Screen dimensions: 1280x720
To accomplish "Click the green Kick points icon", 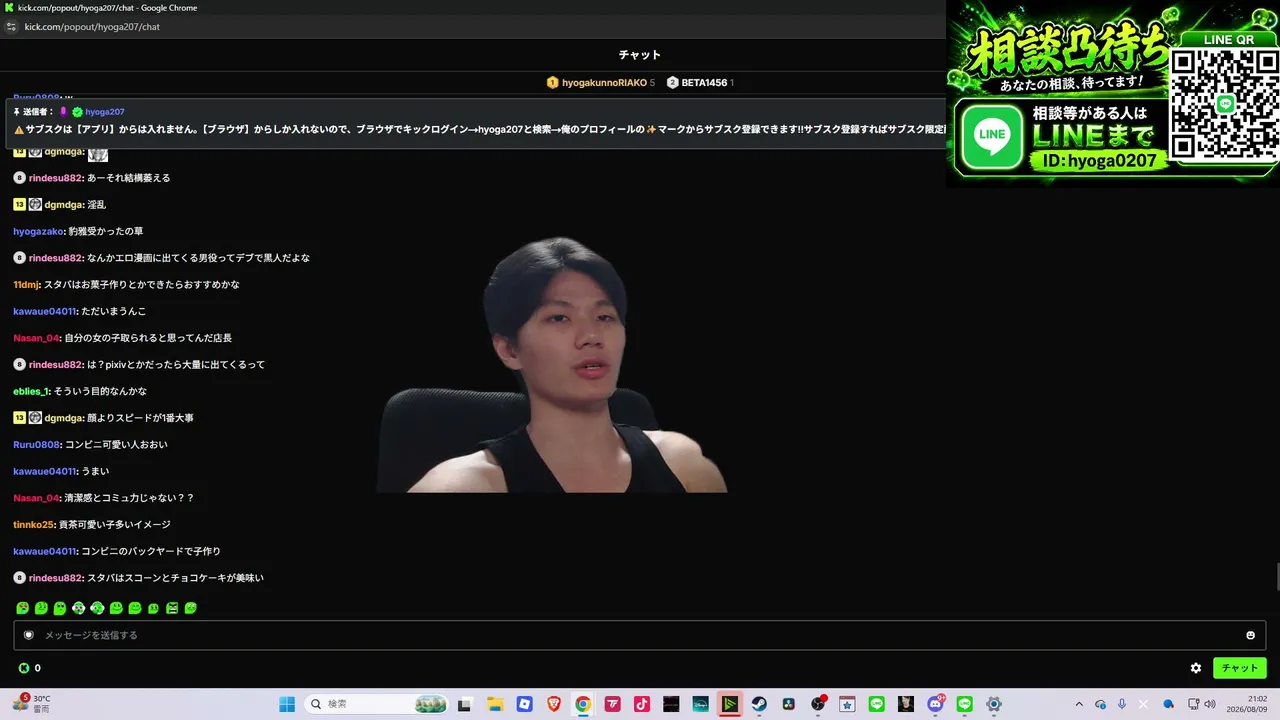I will [x=24, y=668].
